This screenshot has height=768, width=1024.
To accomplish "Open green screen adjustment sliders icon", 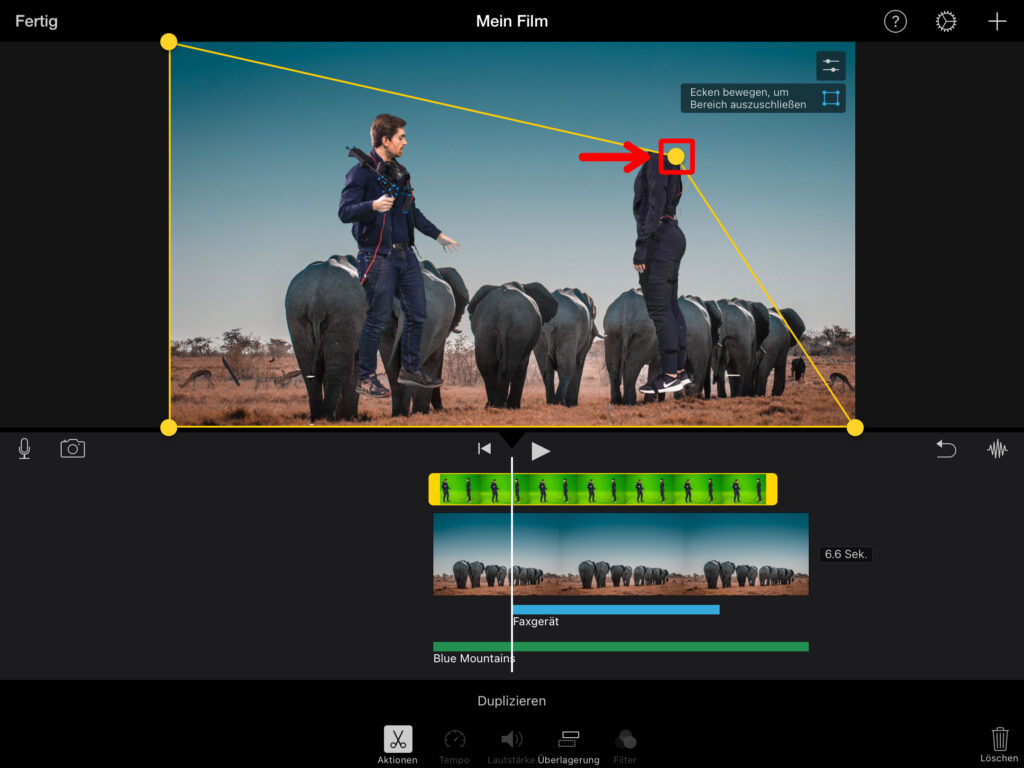I will (x=830, y=66).
